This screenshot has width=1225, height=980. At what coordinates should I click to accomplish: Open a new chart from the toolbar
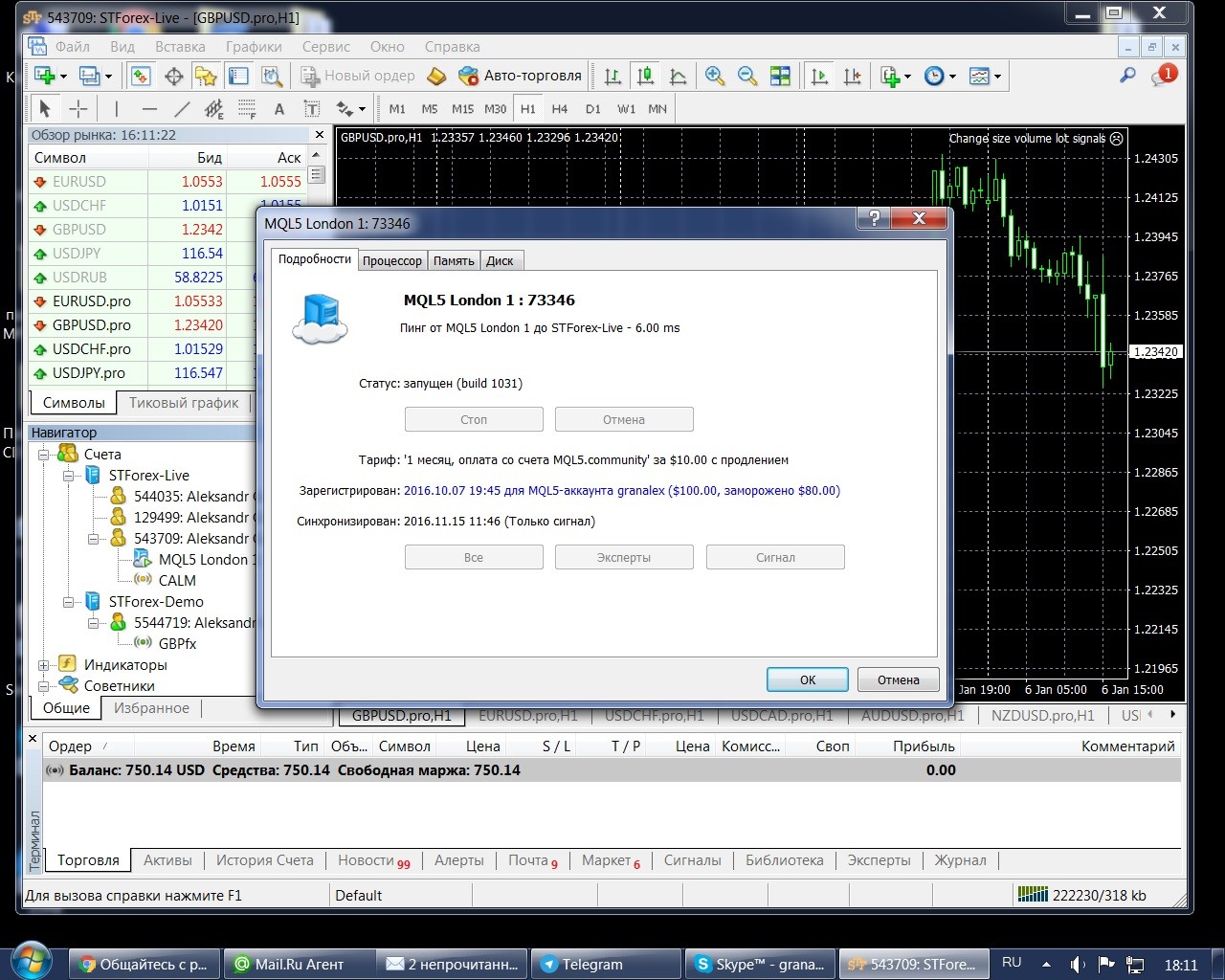pos(44,76)
